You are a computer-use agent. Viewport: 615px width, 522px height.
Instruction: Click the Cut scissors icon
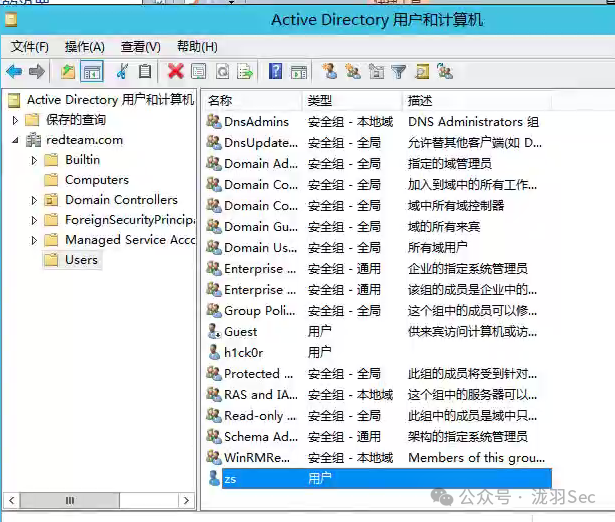(x=122, y=72)
